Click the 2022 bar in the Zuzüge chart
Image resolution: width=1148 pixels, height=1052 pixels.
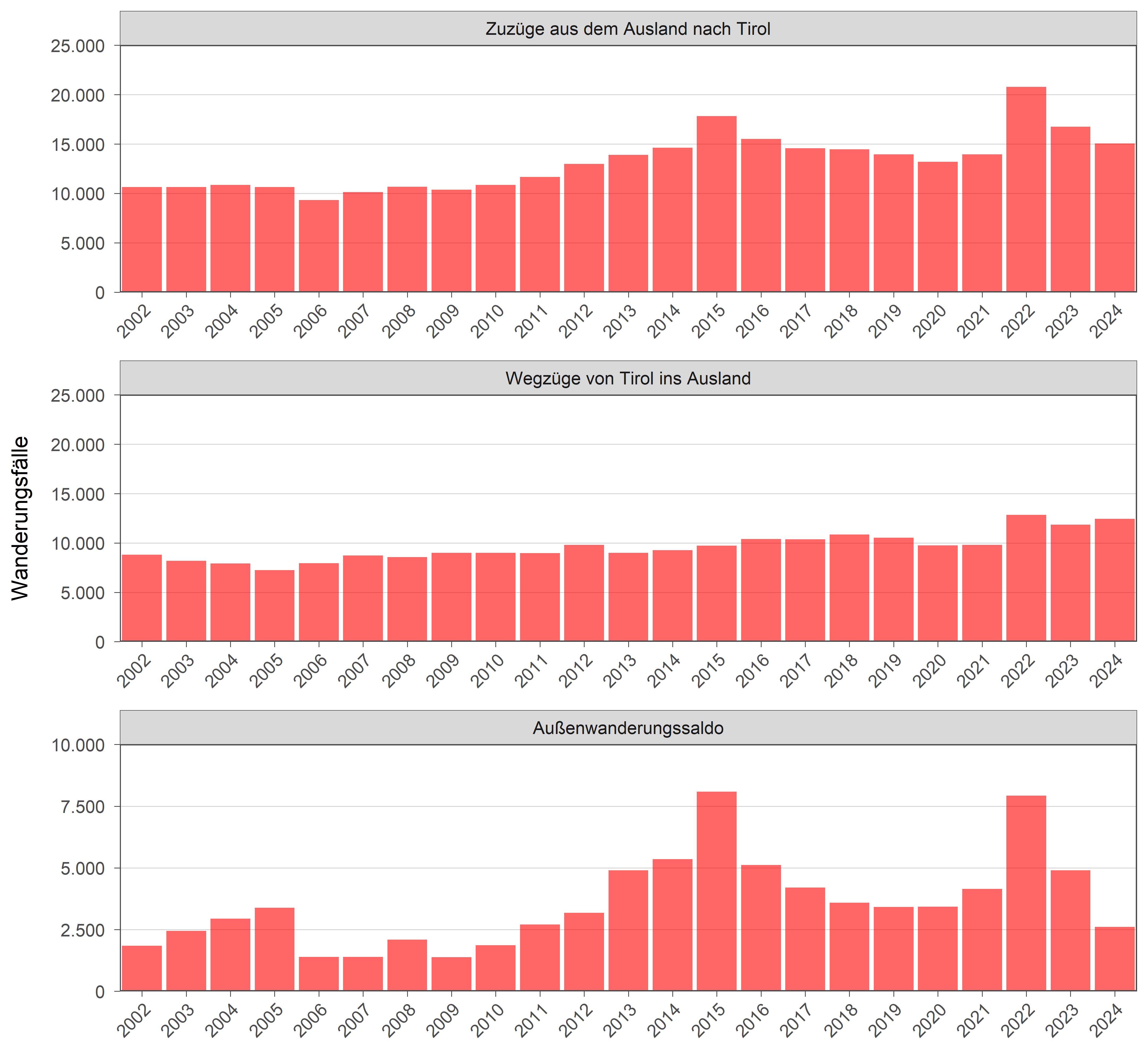click(1025, 190)
